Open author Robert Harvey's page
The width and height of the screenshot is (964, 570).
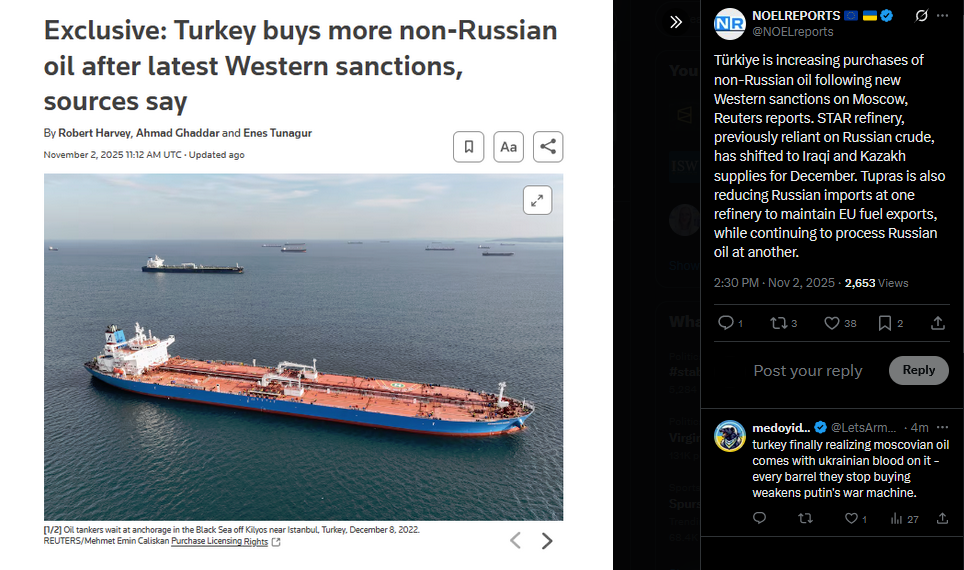[95, 133]
